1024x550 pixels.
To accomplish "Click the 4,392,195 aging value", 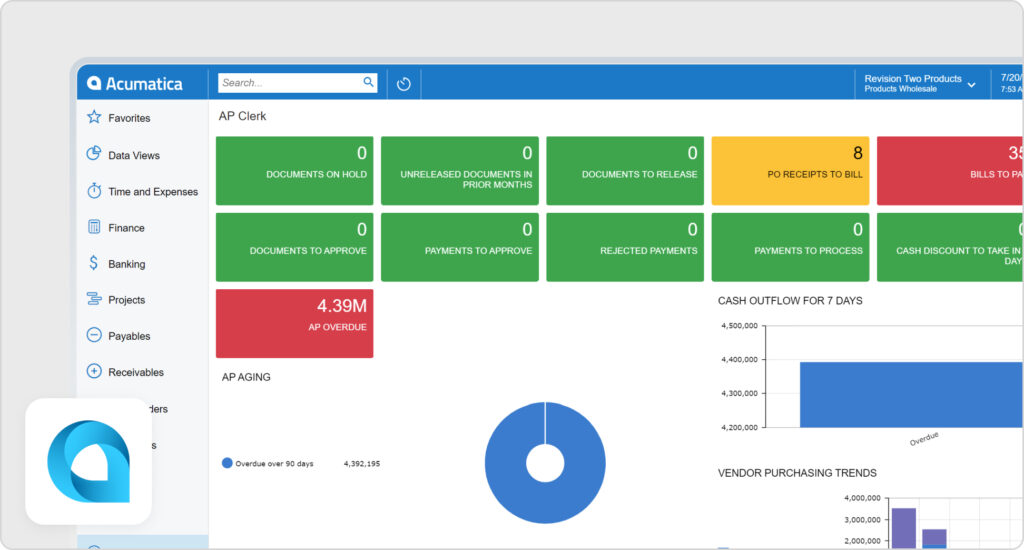I will (x=362, y=464).
